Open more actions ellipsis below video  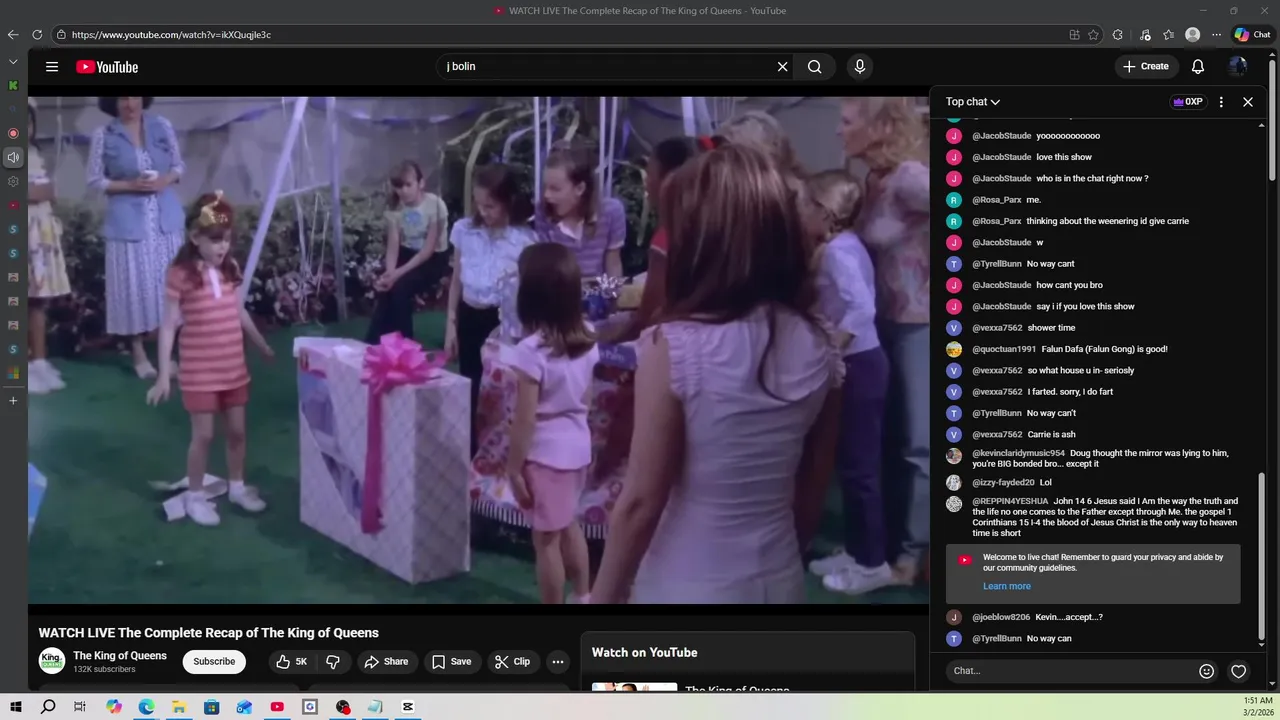(558, 661)
